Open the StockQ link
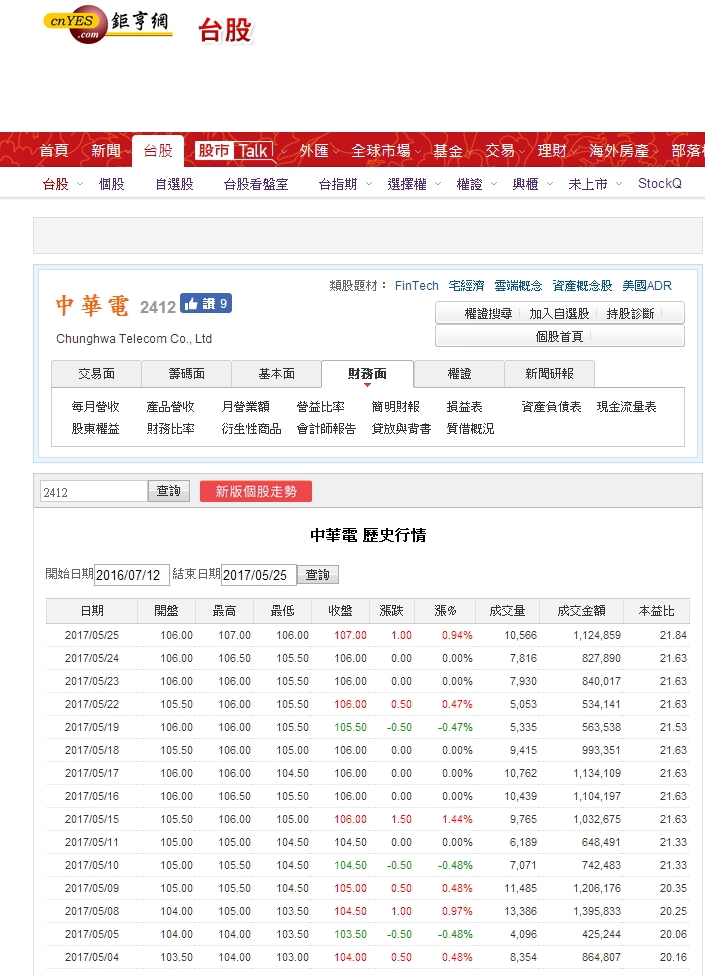This screenshot has height=976, width=705. tap(660, 184)
